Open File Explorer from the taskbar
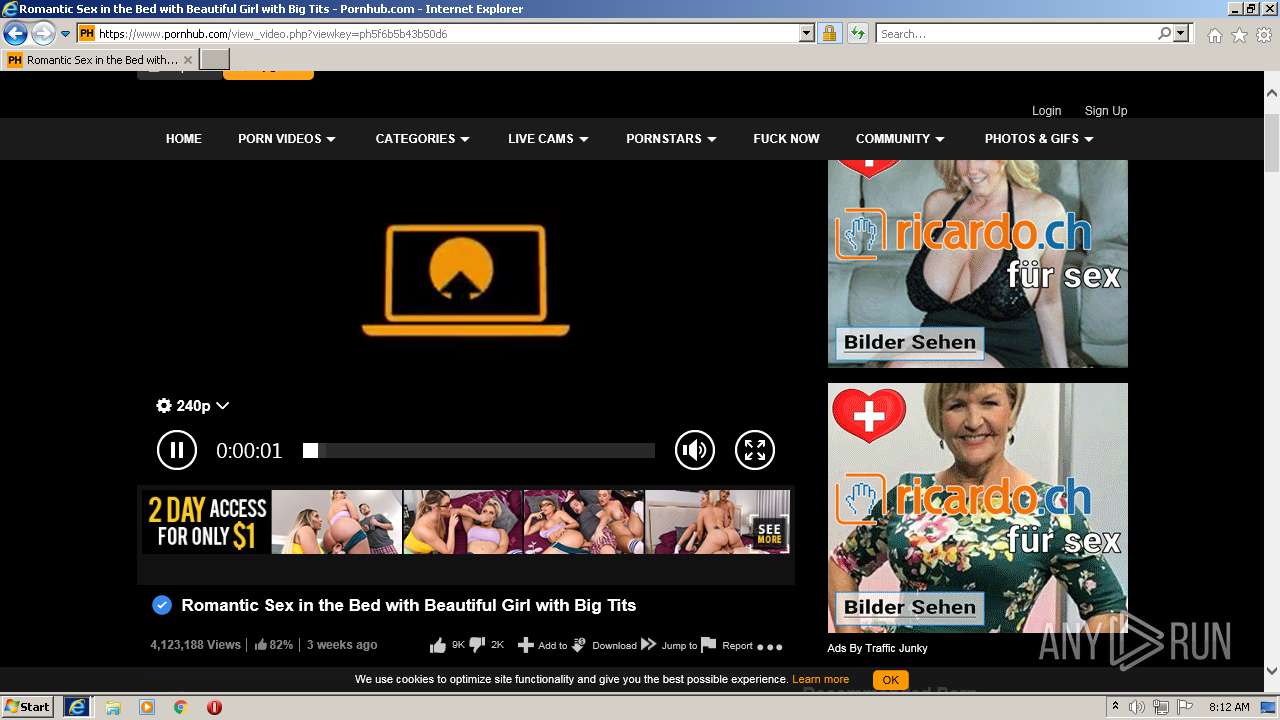Viewport: 1280px width, 720px height. (x=113, y=707)
